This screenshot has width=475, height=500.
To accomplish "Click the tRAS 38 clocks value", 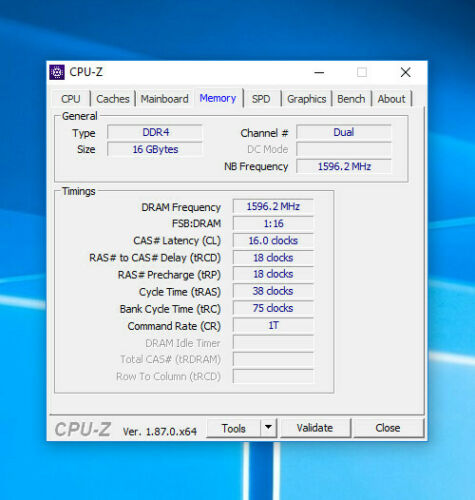I will coord(273,291).
